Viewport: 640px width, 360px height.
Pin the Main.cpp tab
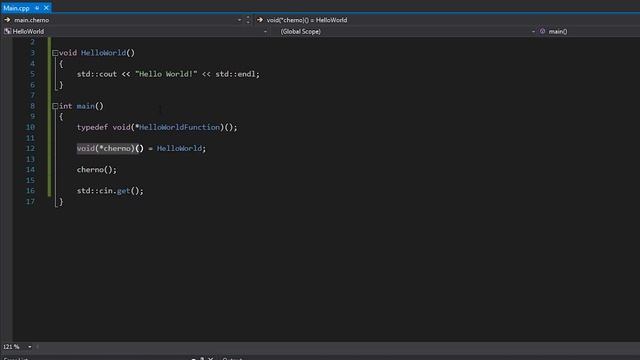(37, 8)
